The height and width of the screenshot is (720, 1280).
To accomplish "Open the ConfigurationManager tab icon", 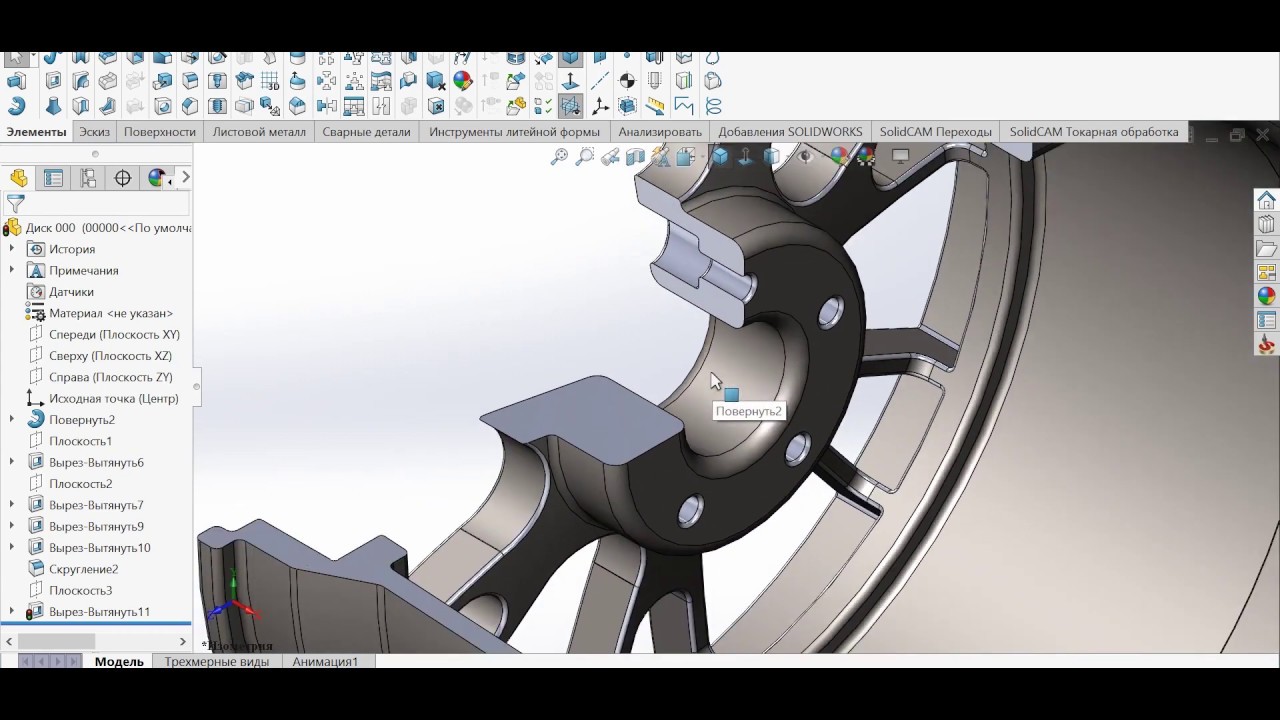I will (88, 178).
